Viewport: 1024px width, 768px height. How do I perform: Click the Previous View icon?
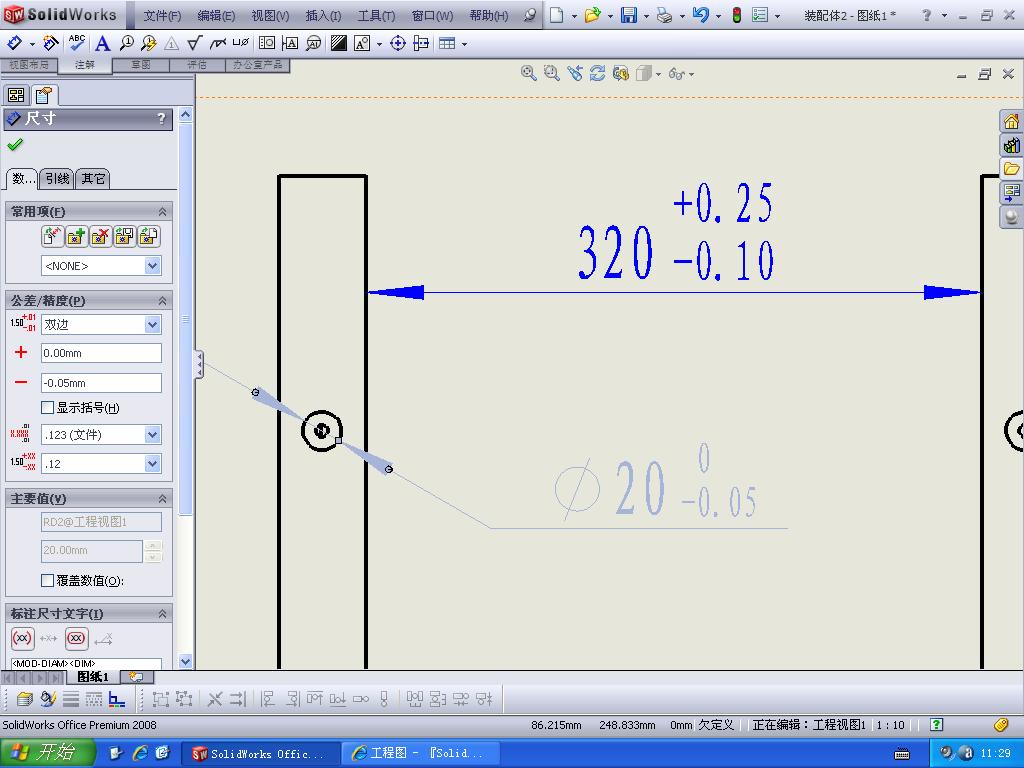[x=575, y=73]
